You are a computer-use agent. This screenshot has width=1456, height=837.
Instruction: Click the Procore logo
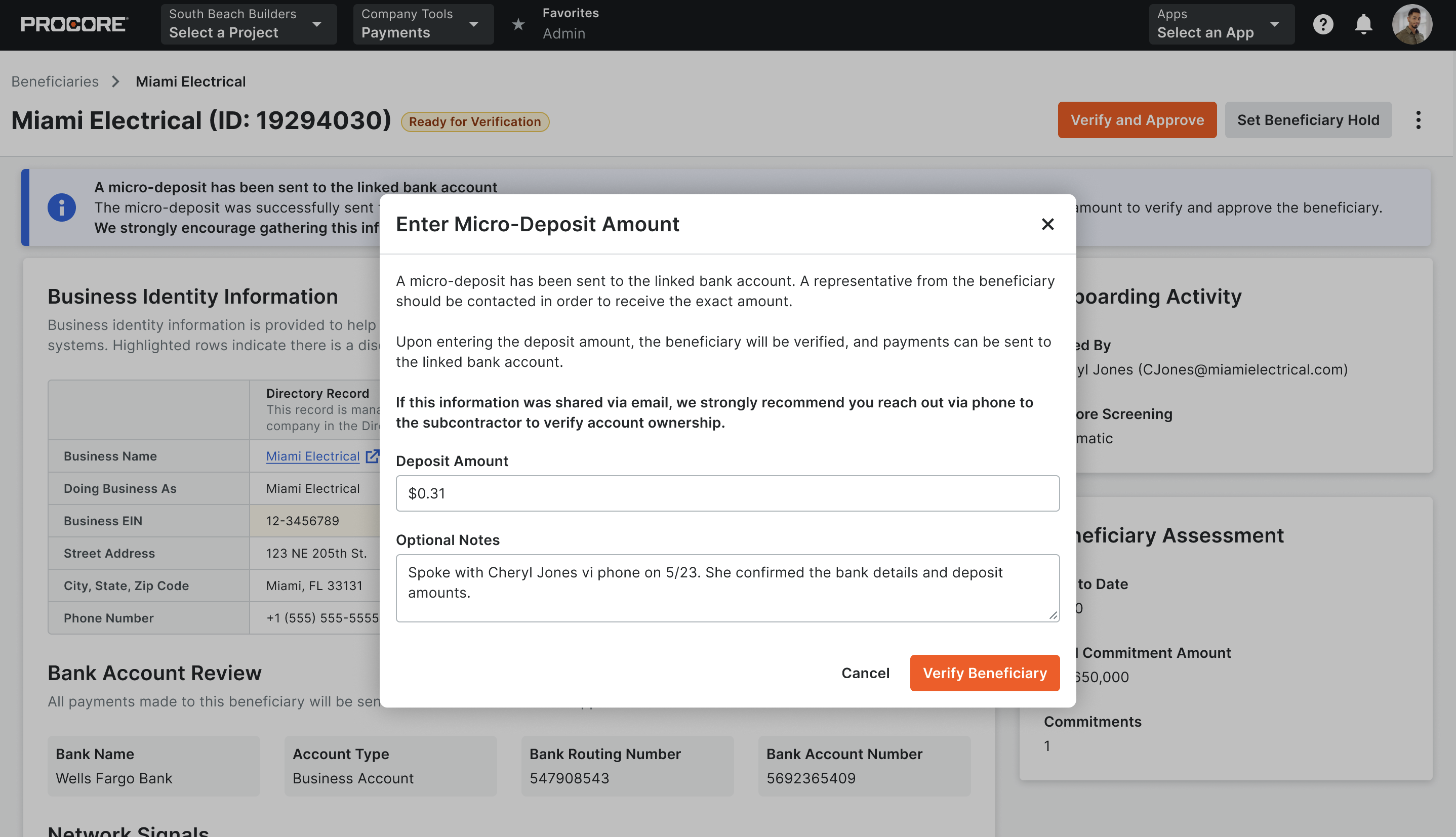[74, 24]
